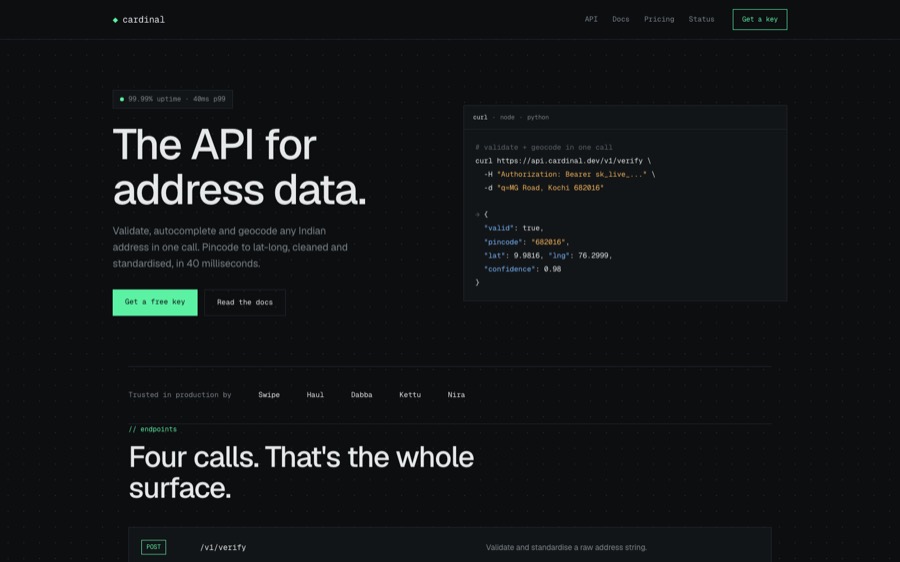Image resolution: width=900 pixels, height=562 pixels.
Task: Click the "pincode": "682016" response line
Action: [x=526, y=242]
